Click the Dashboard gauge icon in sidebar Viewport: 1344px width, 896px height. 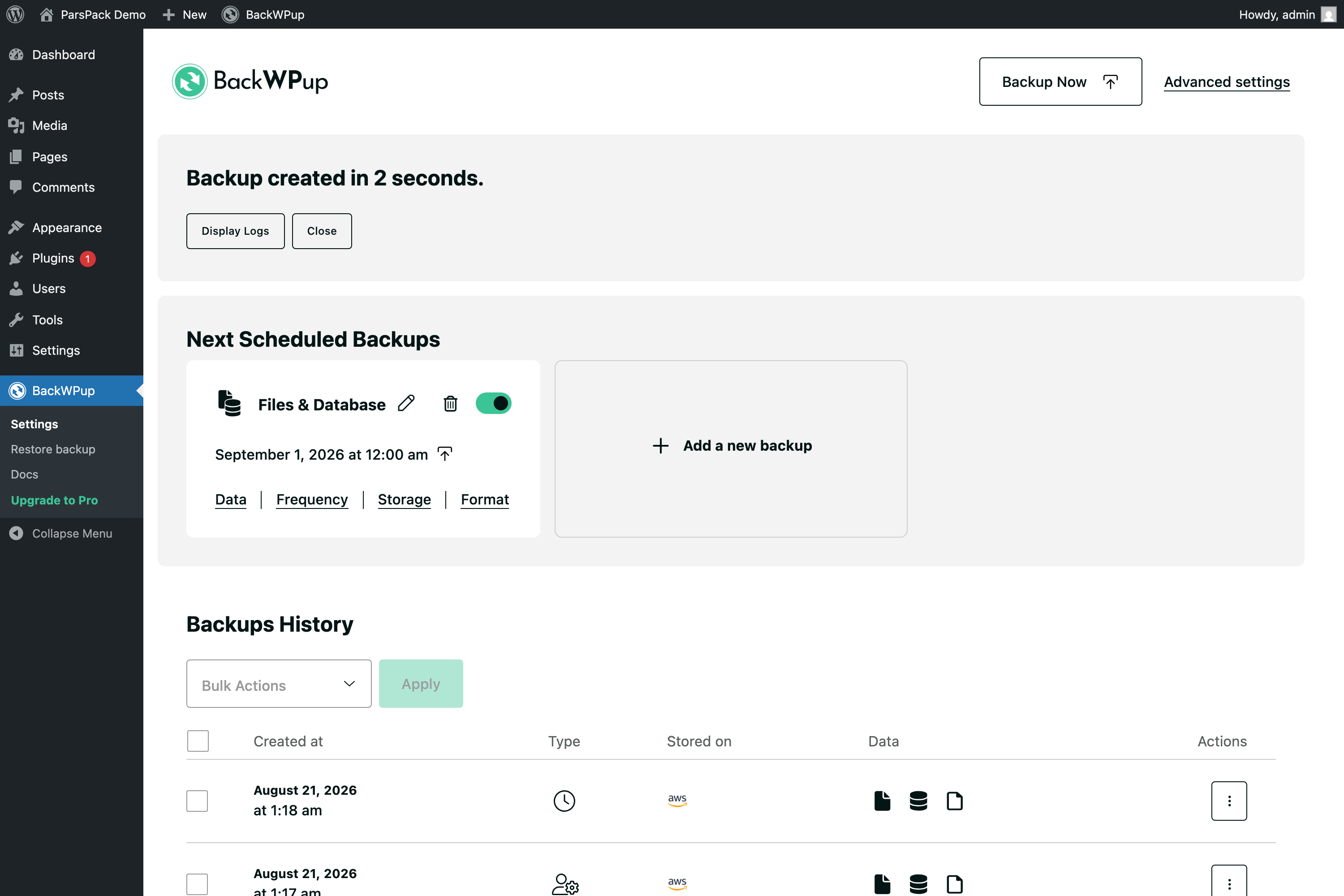[x=16, y=54]
